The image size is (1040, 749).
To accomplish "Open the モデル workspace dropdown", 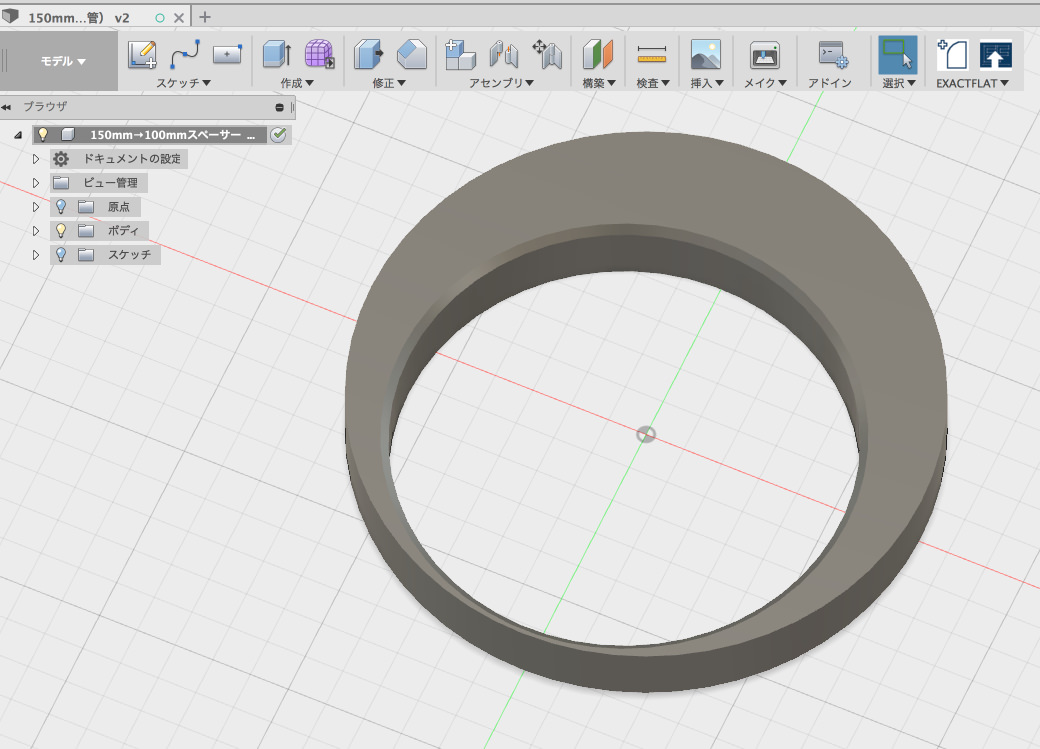I will click(63, 61).
